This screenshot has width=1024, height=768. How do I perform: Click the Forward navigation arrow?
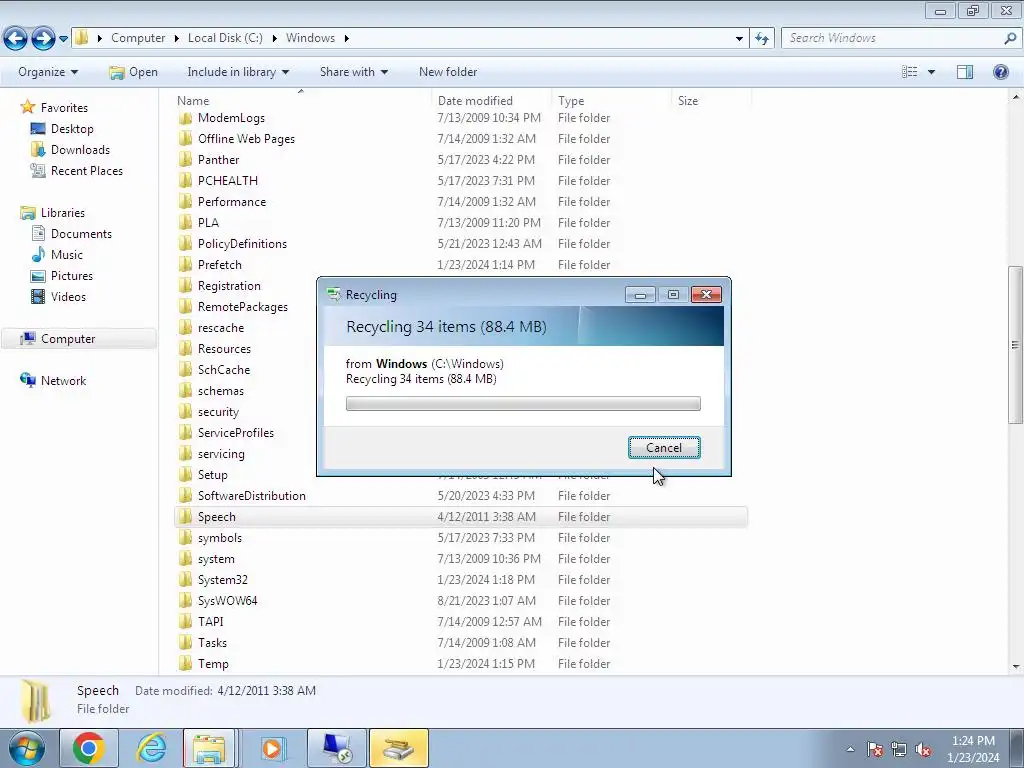point(43,39)
